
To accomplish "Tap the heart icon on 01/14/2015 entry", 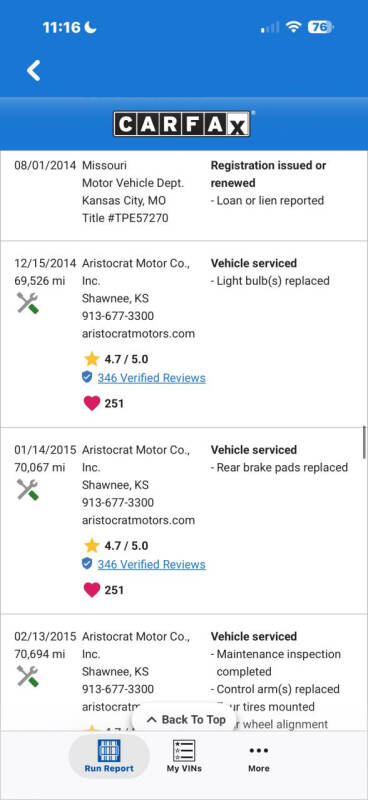I will click(x=92, y=590).
